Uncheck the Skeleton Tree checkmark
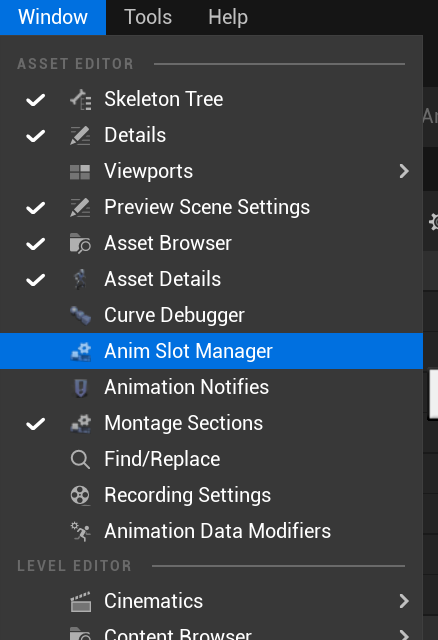Viewport: 438px width, 640px height. 36,100
